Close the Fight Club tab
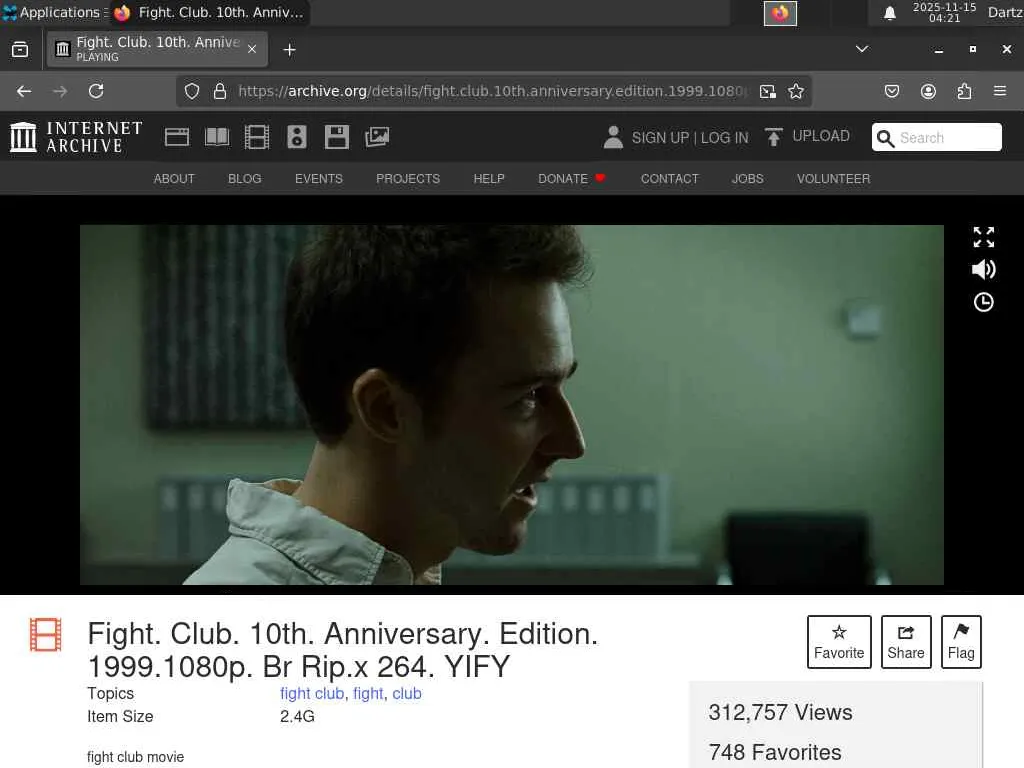This screenshot has height=768, width=1024. point(252,49)
